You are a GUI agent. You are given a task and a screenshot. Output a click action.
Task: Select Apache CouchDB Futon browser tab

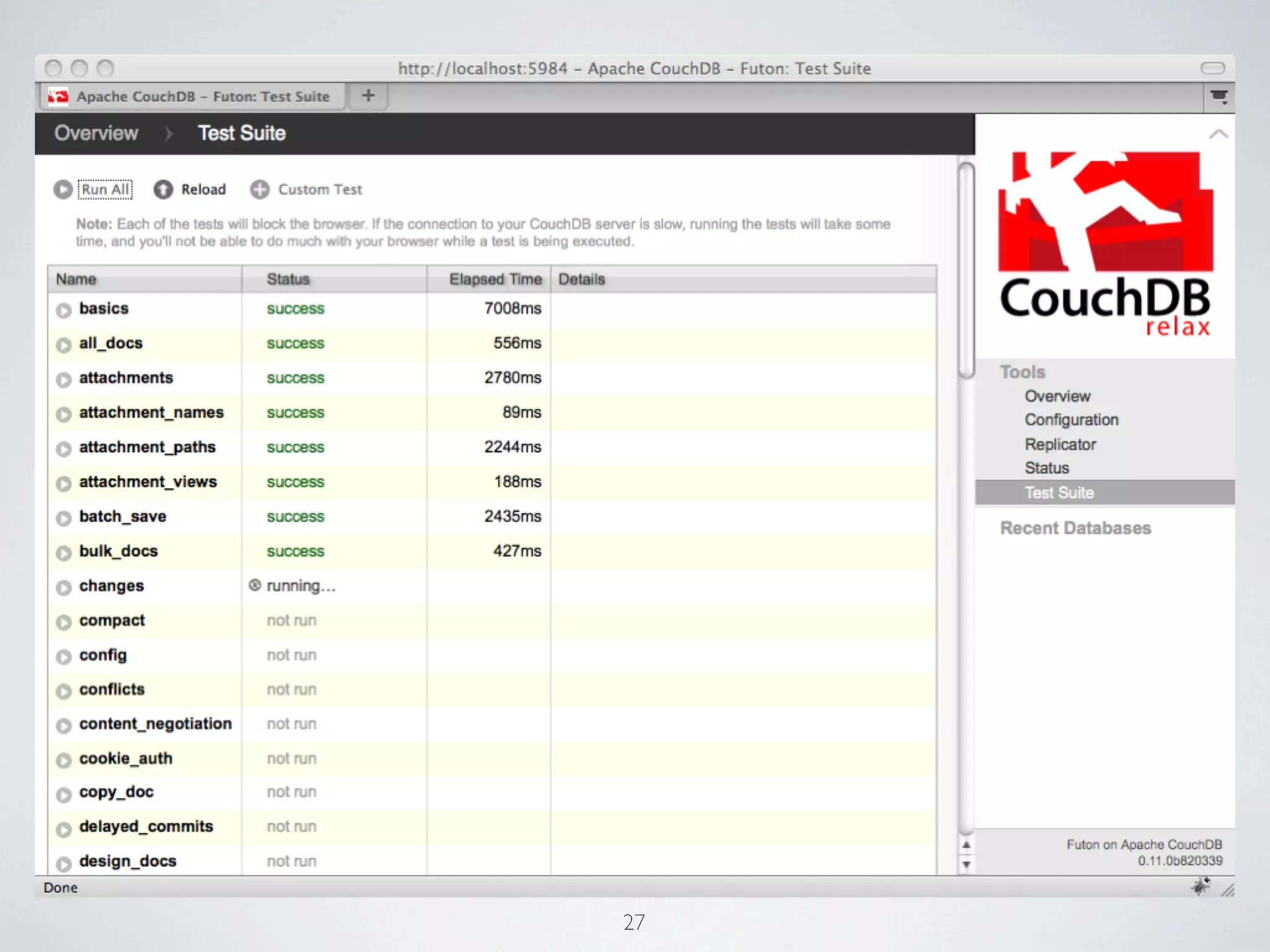click(x=192, y=97)
